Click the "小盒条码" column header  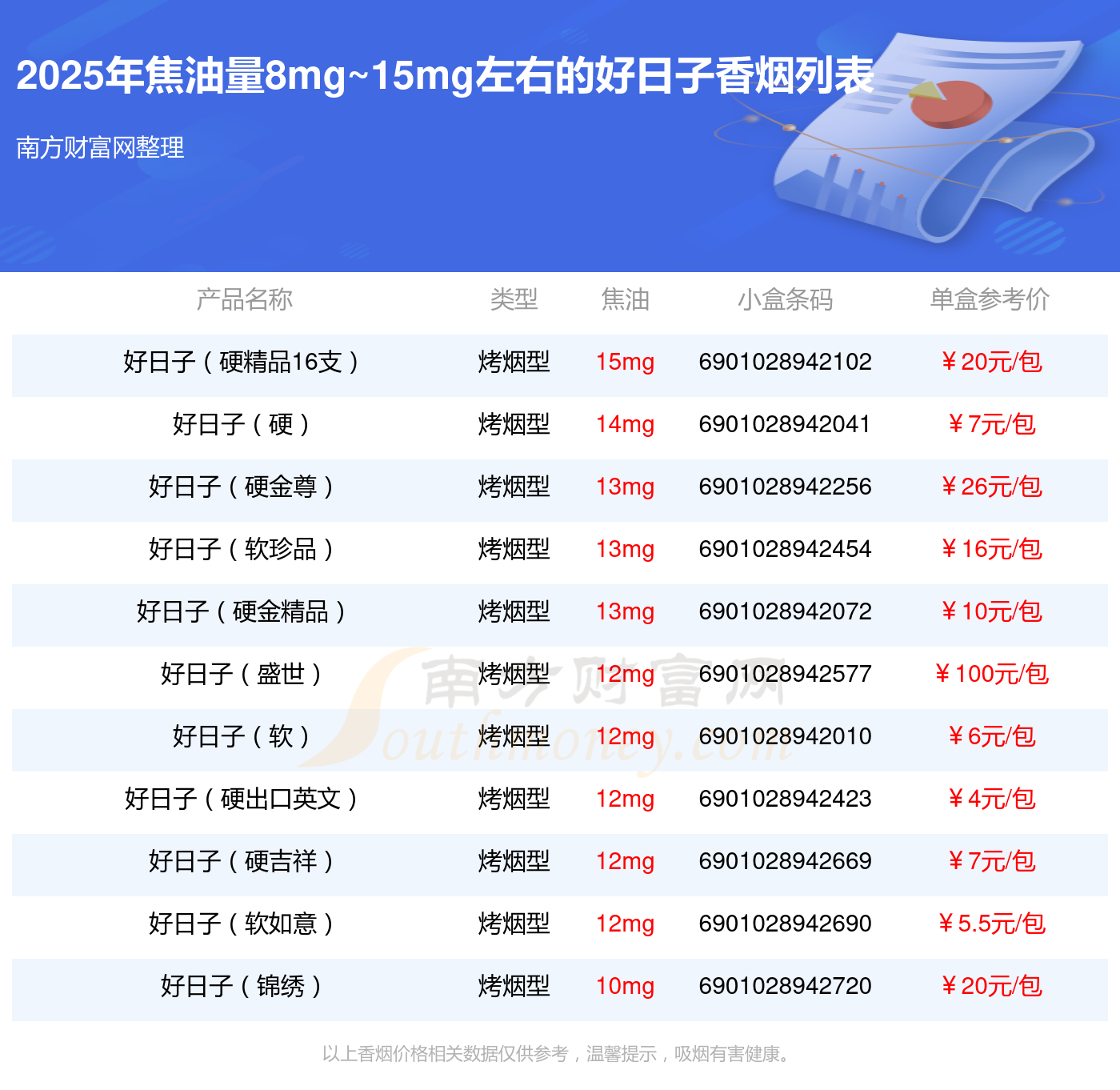coord(785,299)
